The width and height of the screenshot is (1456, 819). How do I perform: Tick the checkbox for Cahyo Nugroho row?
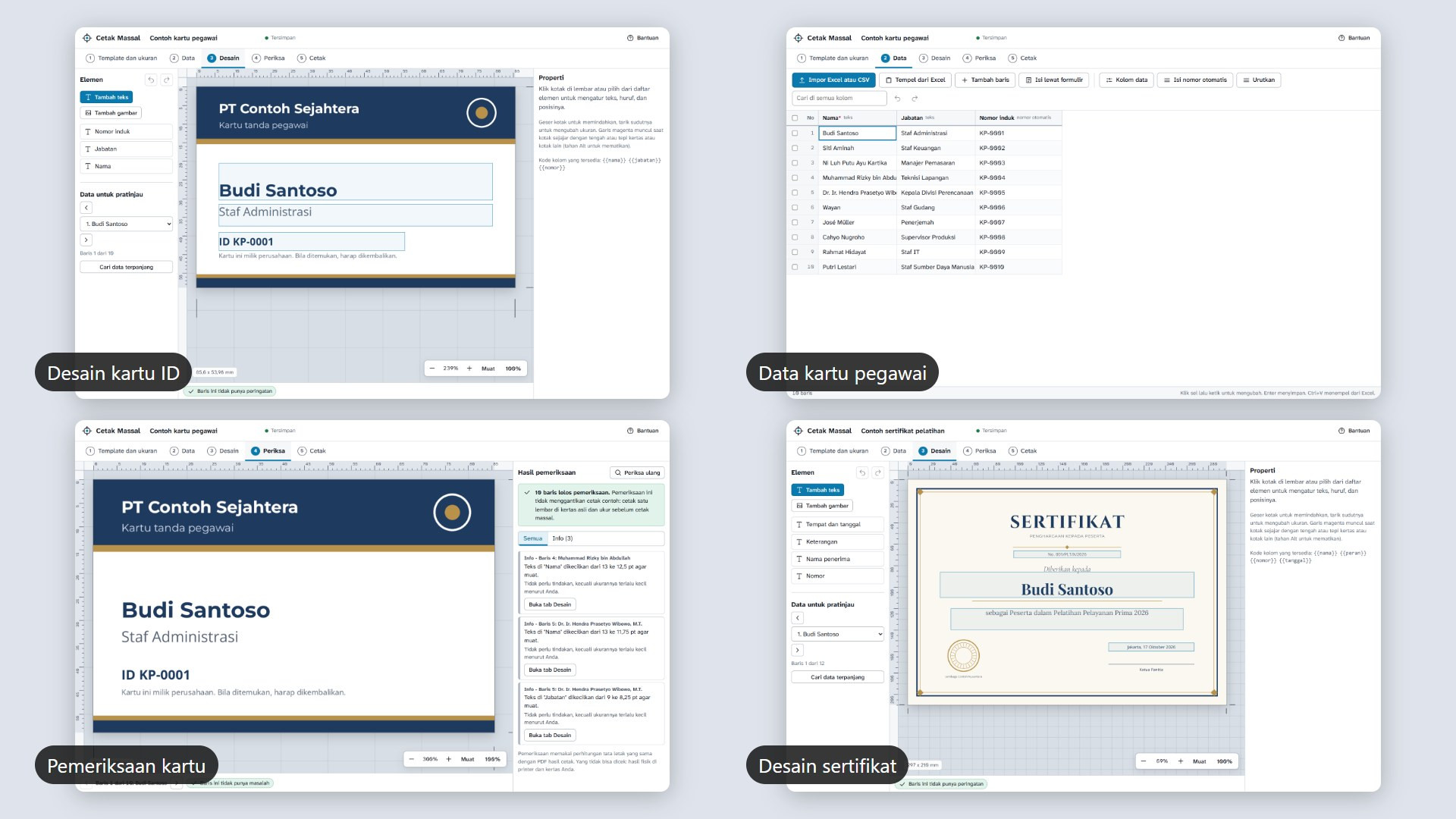[x=795, y=237]
